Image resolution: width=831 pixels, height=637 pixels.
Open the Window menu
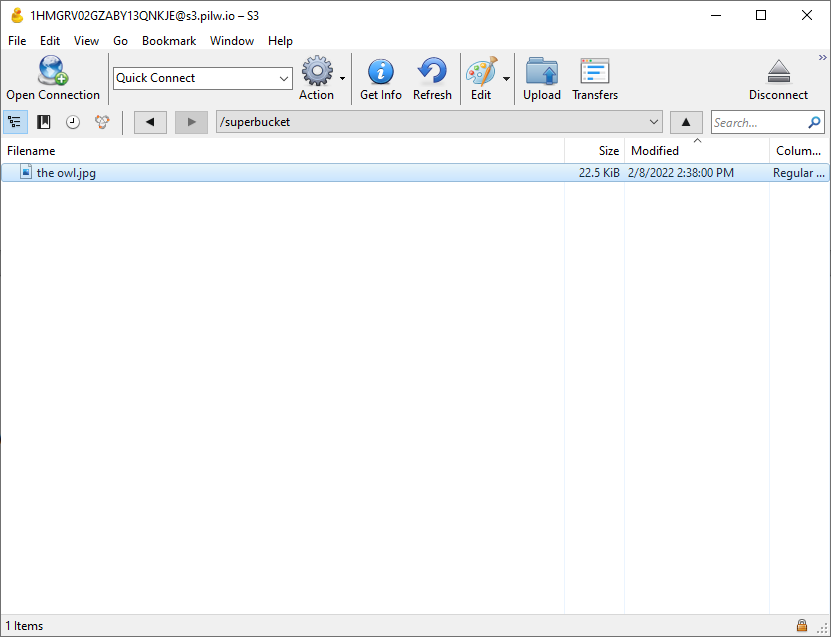232,41
